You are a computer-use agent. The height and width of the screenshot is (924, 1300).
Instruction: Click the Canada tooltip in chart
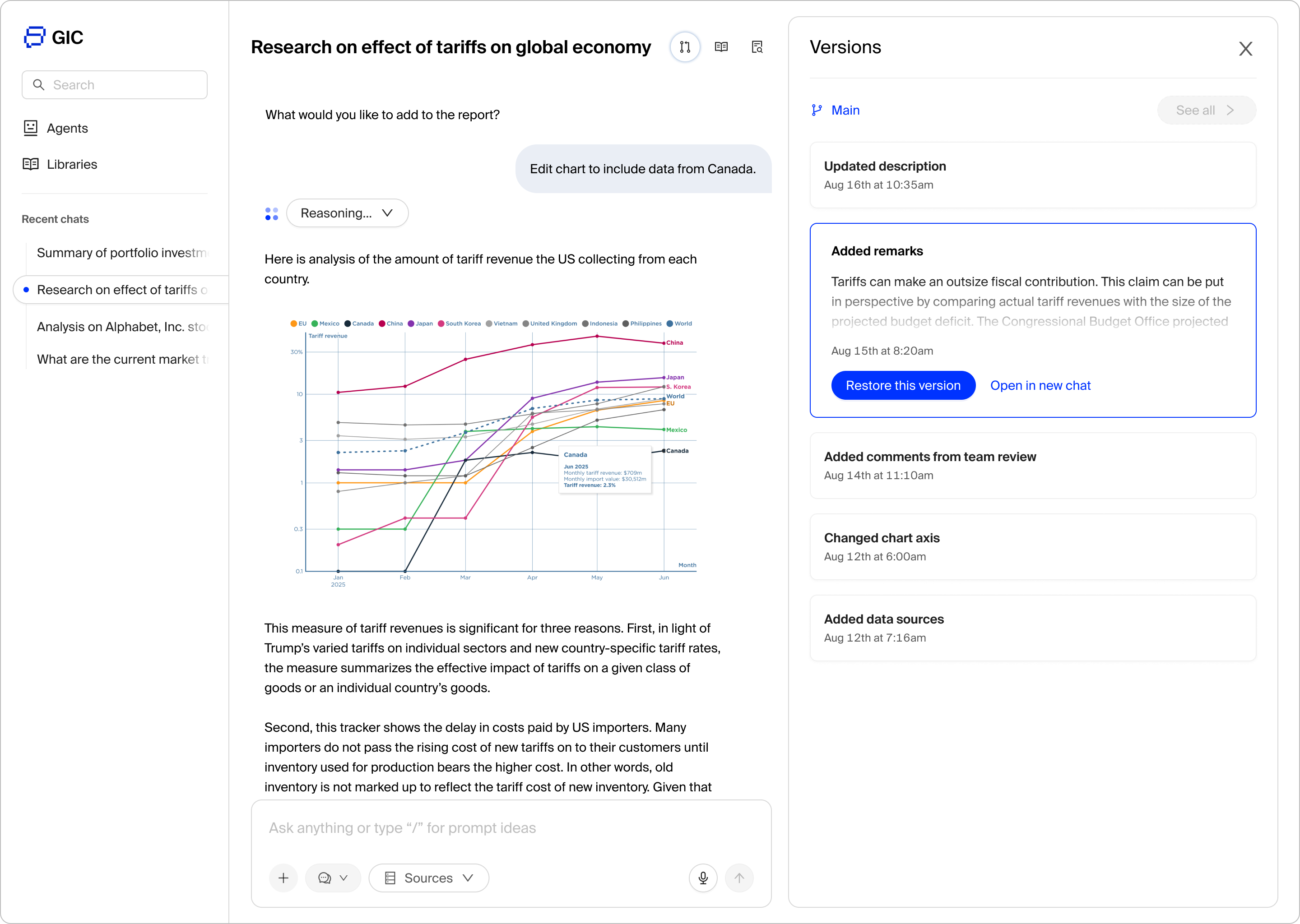click(x=605, y=470)
